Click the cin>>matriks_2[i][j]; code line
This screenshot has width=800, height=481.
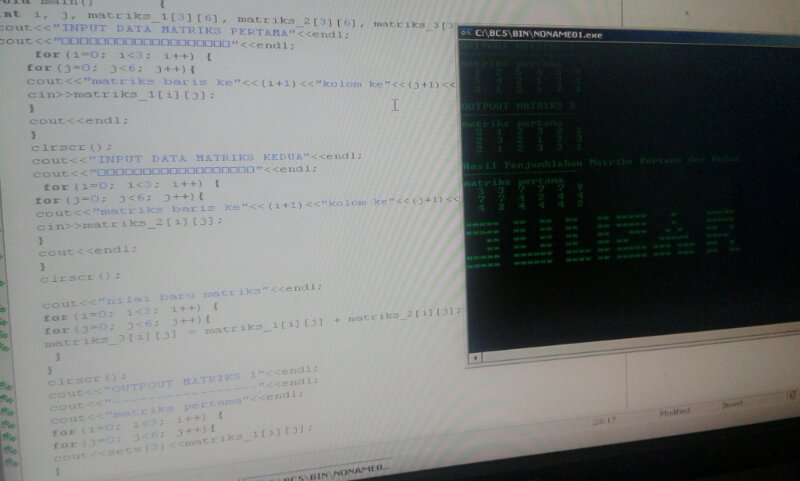click(130, 224)
